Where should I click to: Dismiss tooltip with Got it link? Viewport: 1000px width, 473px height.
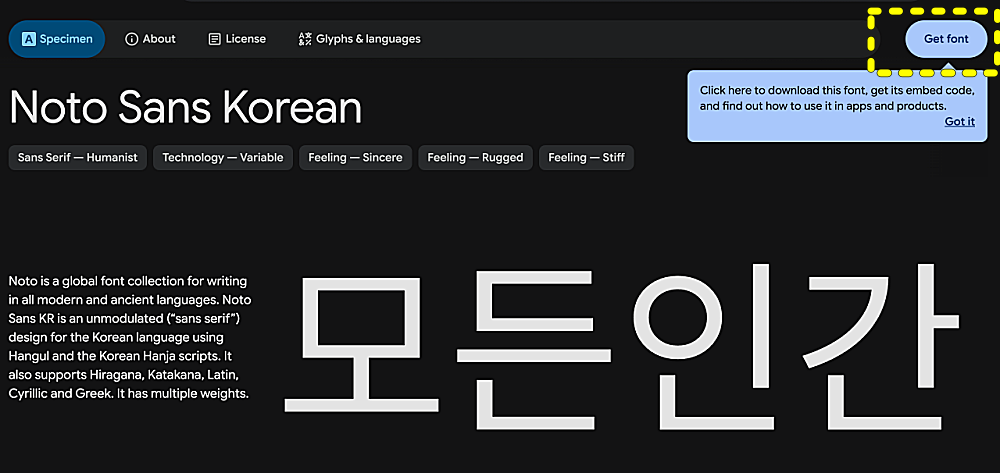pos(959,121)
